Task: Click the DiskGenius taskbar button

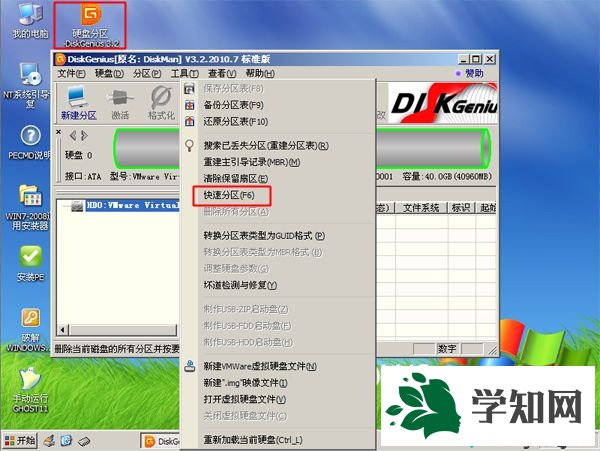Action: [x=161, y=441]
